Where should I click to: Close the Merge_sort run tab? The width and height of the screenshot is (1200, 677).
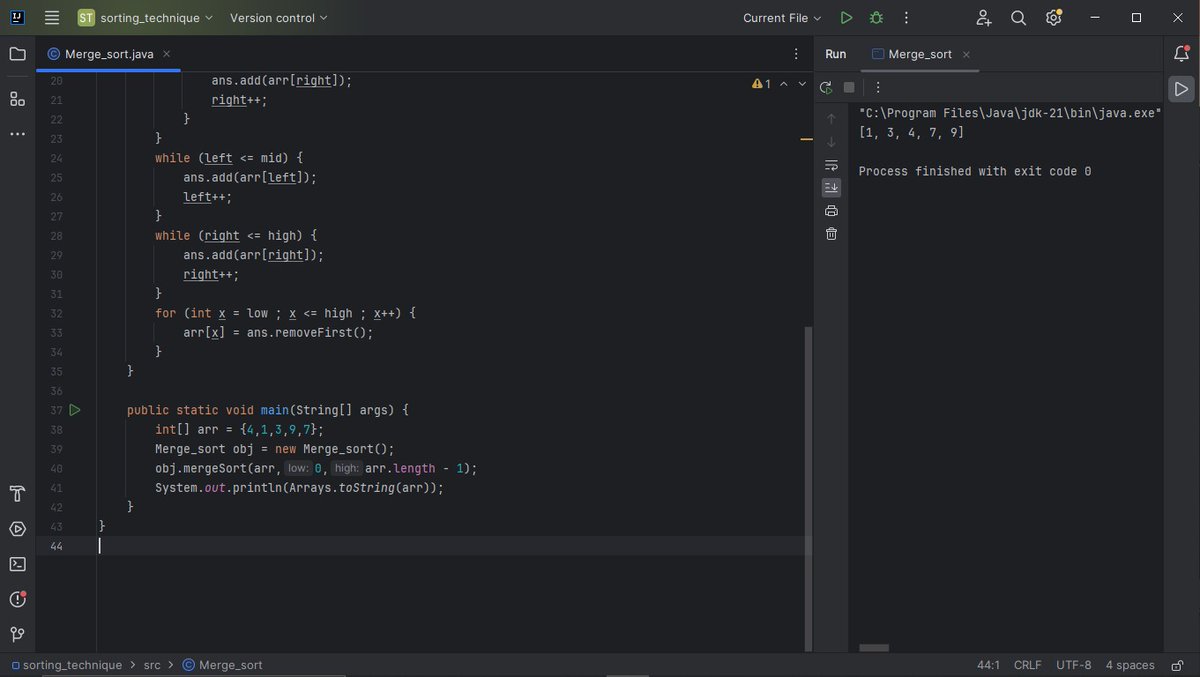click(966, 54)
